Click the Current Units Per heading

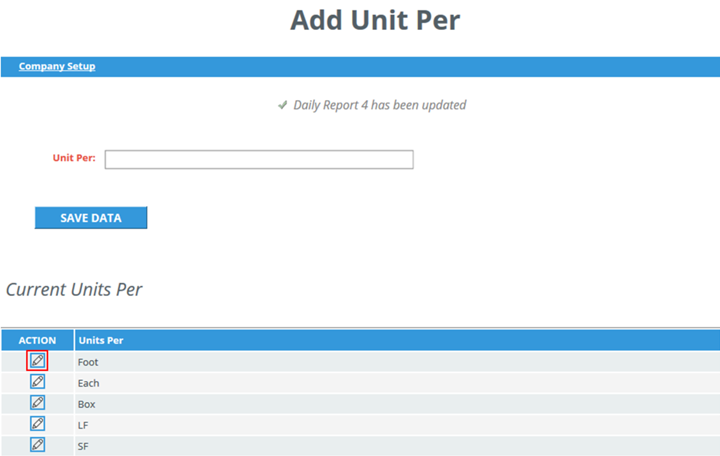(x=74, y=290)
